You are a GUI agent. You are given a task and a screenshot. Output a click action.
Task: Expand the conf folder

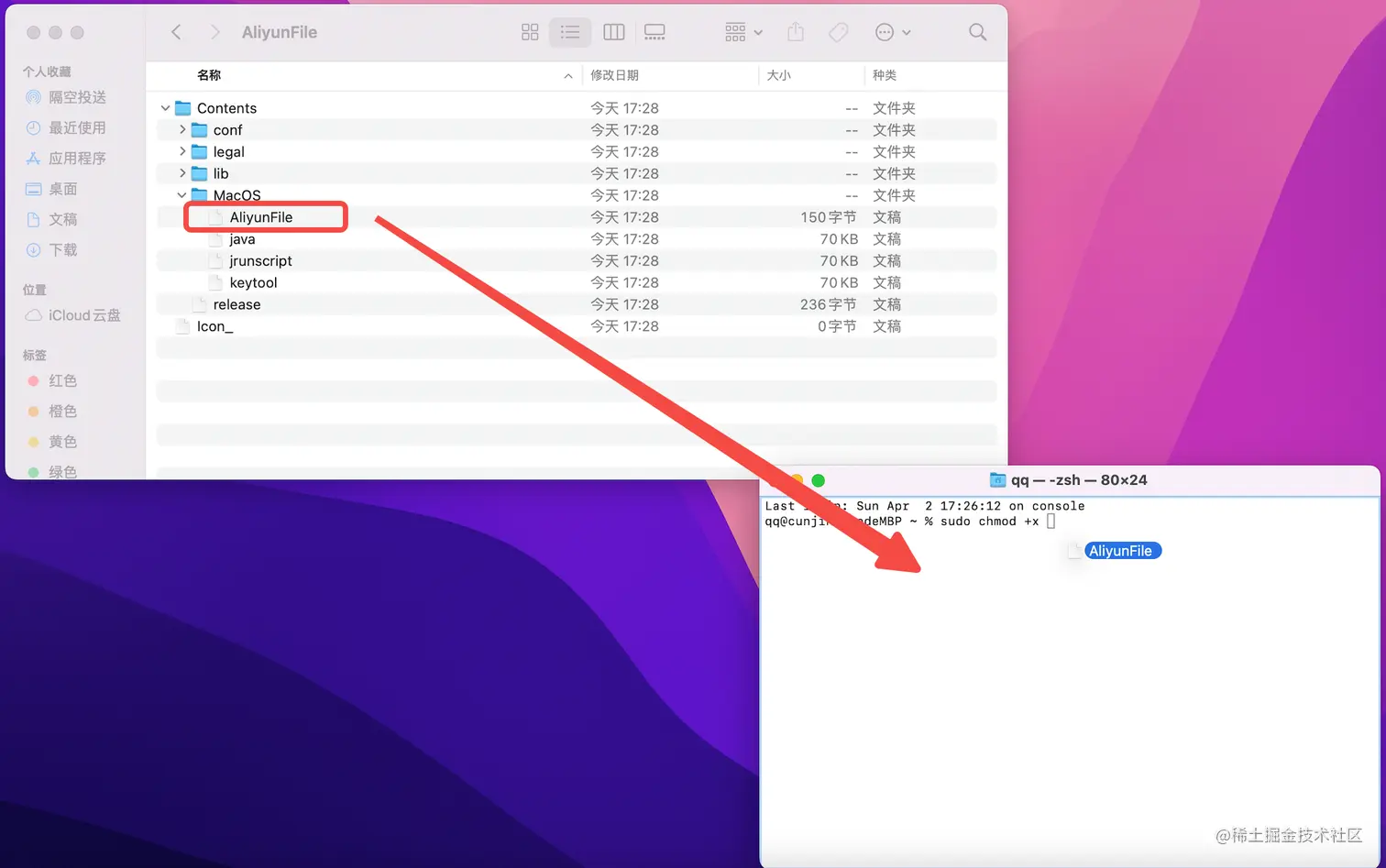click(181, 129)
